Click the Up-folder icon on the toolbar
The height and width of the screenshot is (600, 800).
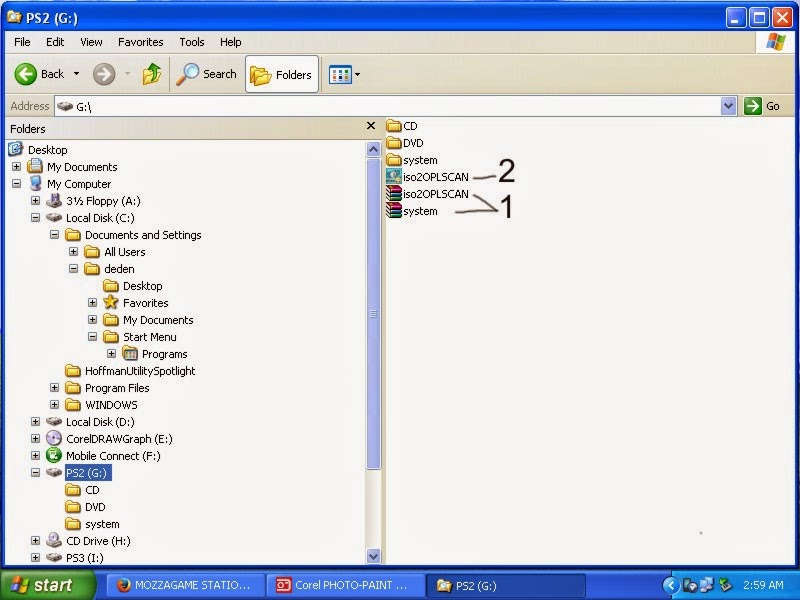[x=153, y=73]
